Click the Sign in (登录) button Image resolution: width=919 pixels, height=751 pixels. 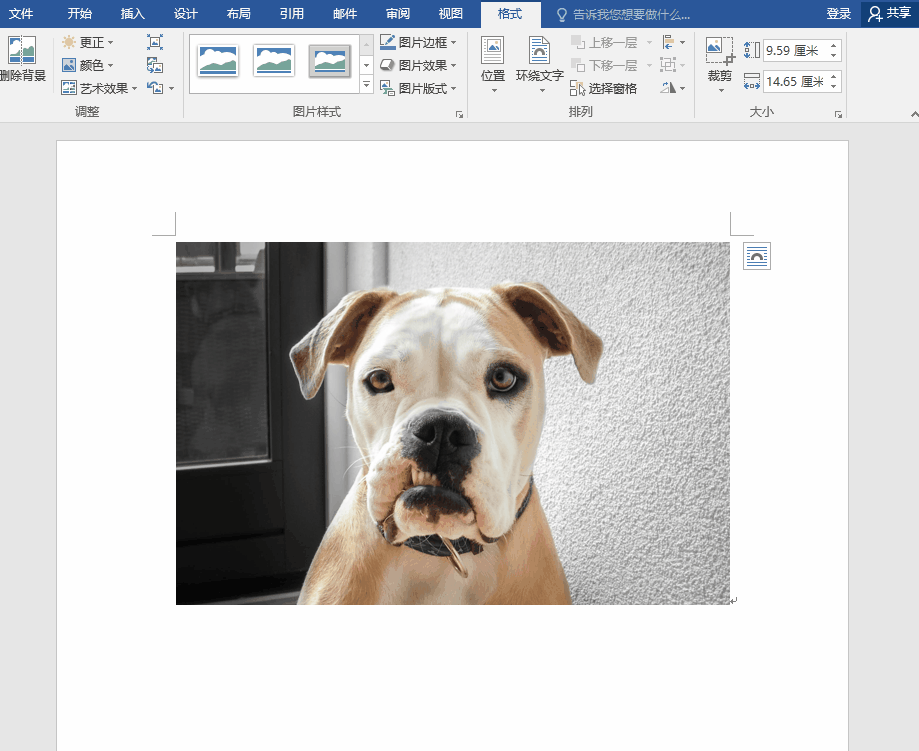[x=838, y=14]
